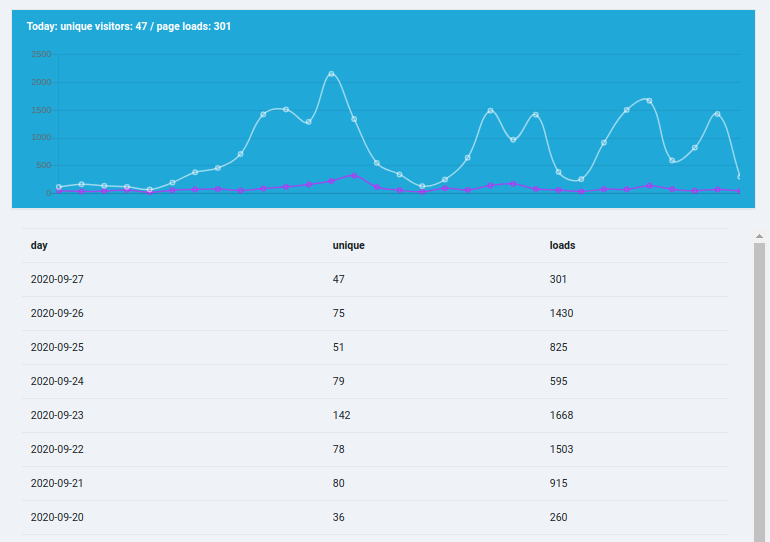Click unique value 142 for 2020-09-23

click(x=341, y=415)
